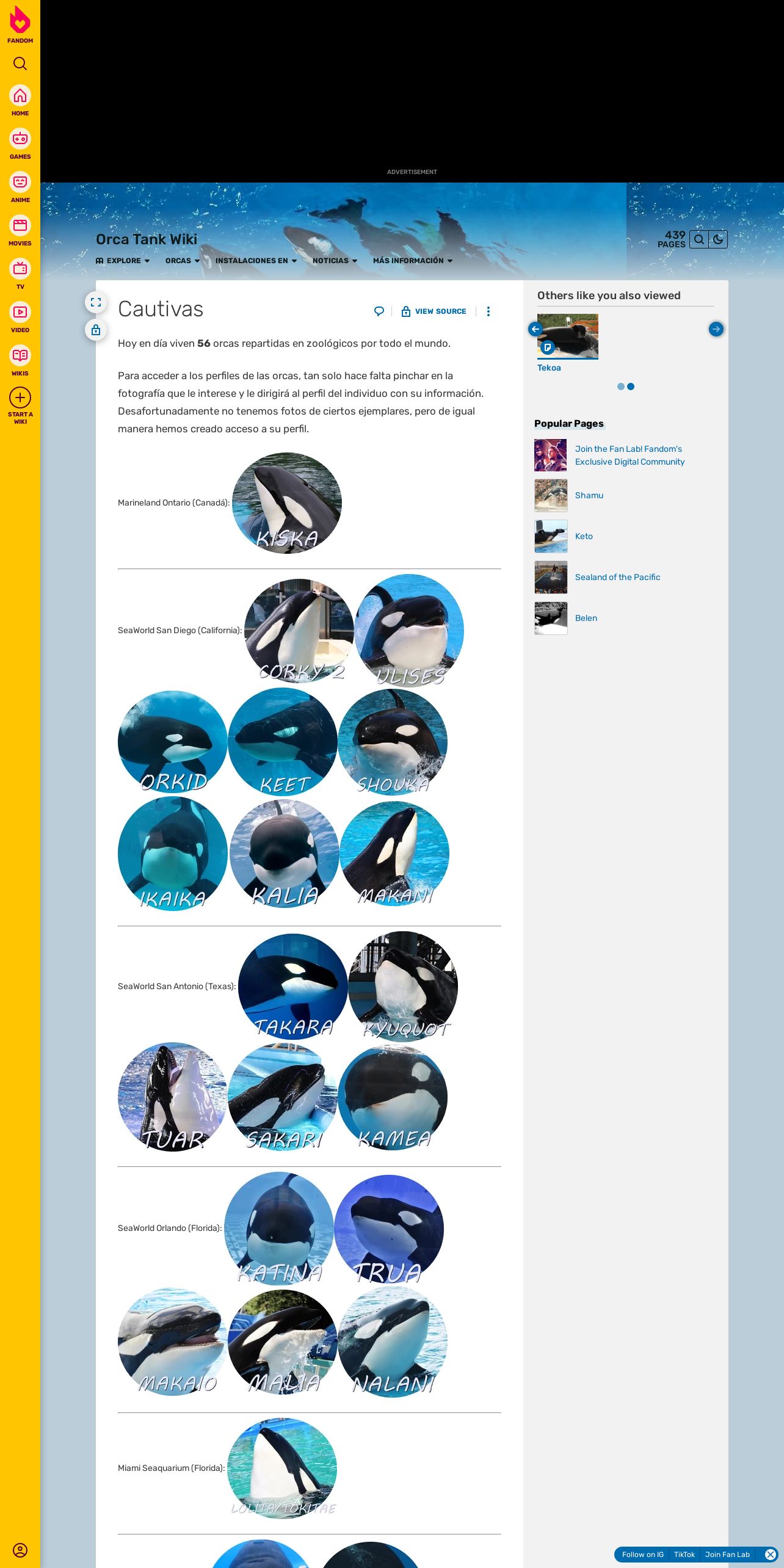This screenshot has height=1568, width=784.
Task: Open Takara orca profile picture
Action: (293, 987)
